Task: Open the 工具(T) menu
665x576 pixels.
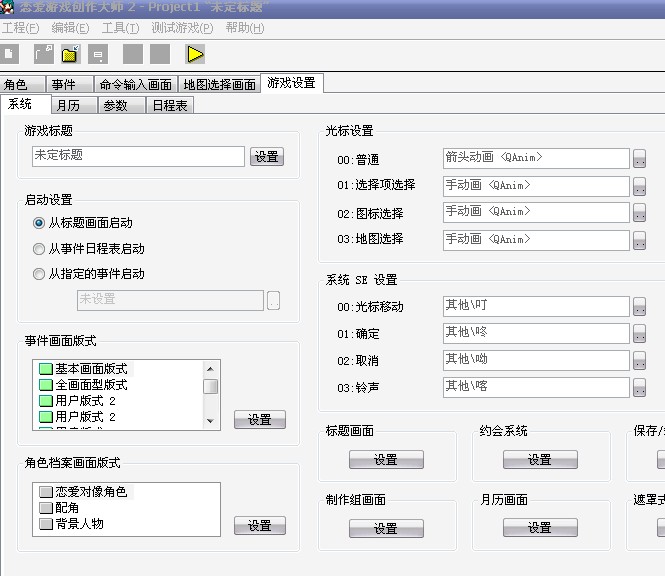Action: click(x=120, y=28)
